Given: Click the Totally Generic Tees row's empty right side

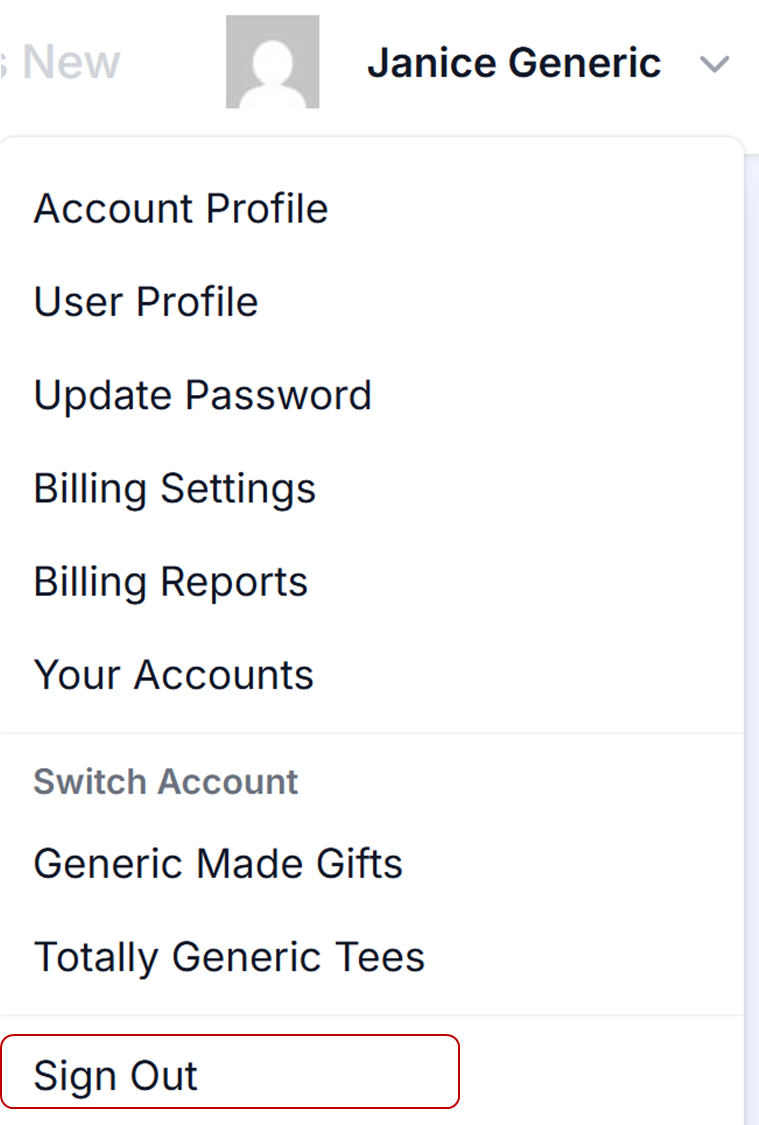Looking at the screenshot, I should (600, 957).
